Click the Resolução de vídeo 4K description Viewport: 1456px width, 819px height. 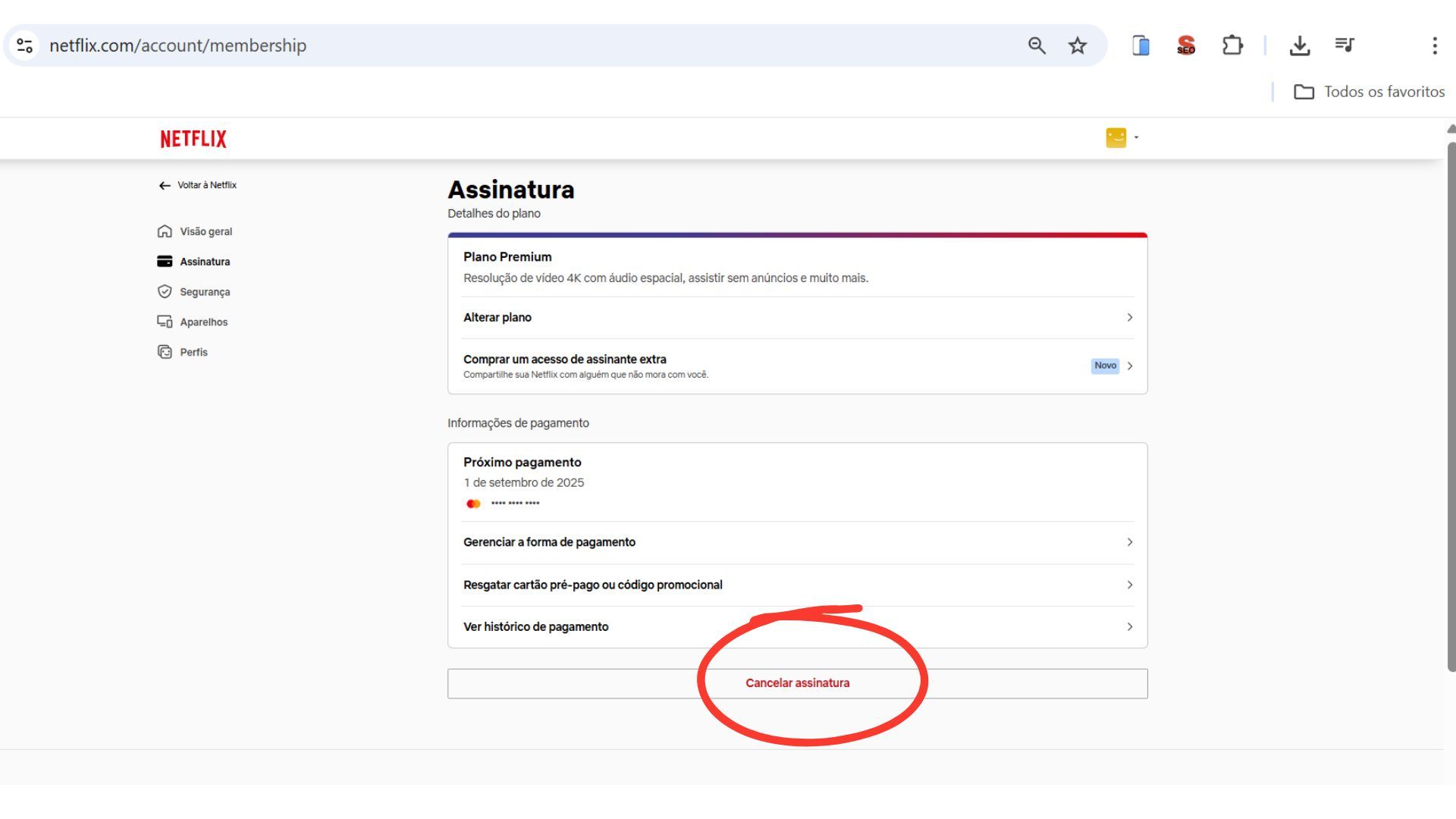(666, 278)
